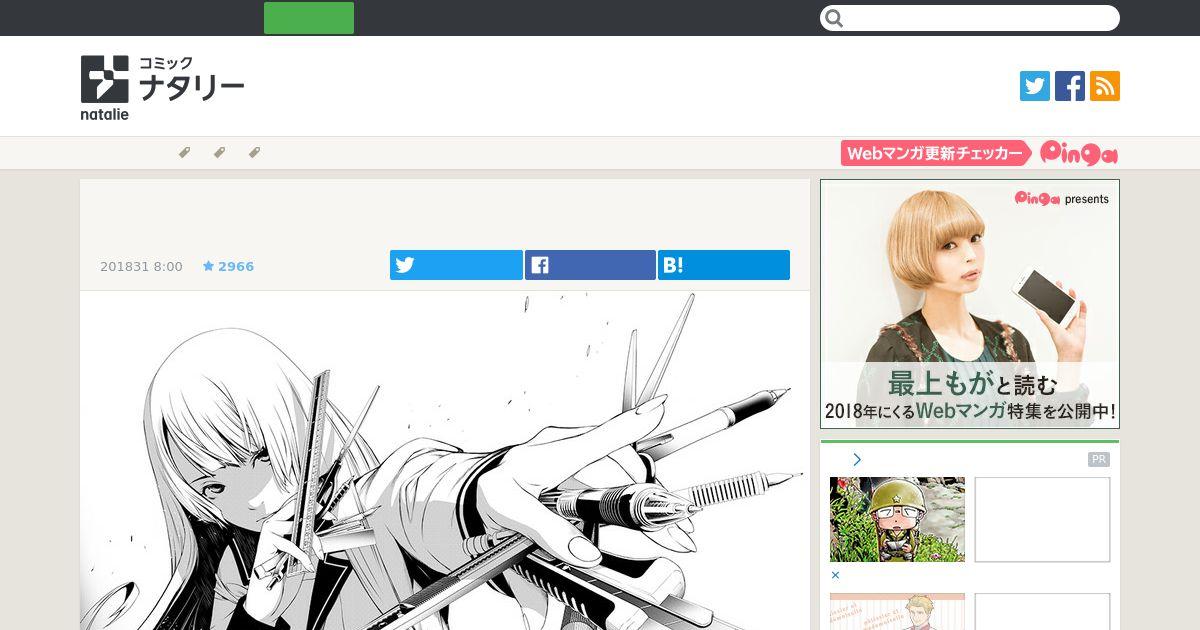1200x630 pixels.
Task: Click the rightmost tag icon in nav bar
Action: pyautogui.click(x=254, y=153)
